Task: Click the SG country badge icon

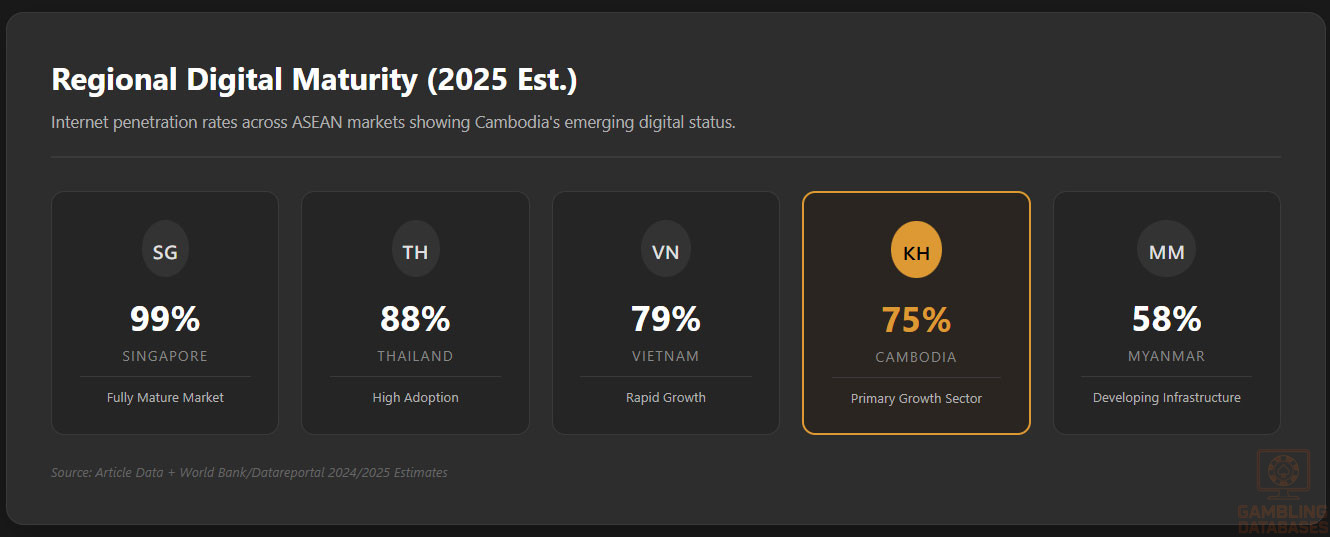Action: (x=165, y=252)
